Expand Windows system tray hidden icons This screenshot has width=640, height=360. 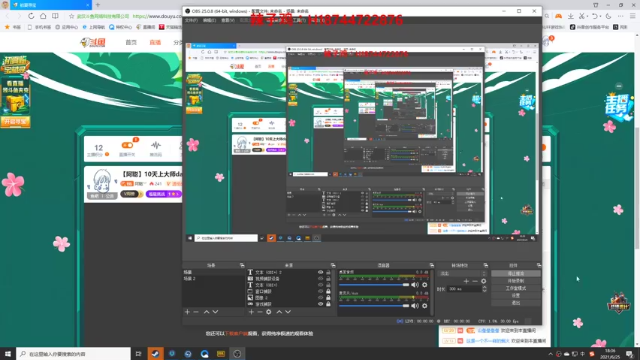tap(550, 354)
